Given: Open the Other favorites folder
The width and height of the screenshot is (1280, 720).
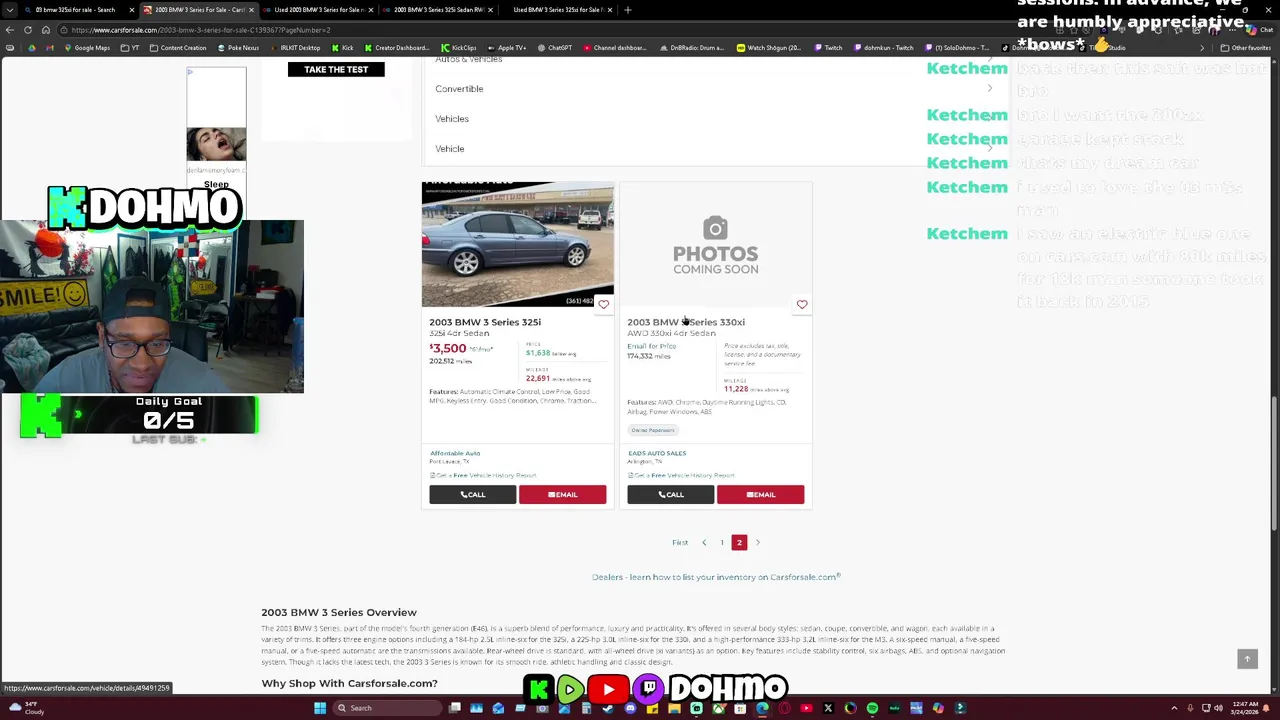Looking at the screenshot, I should click(1245, 48).
